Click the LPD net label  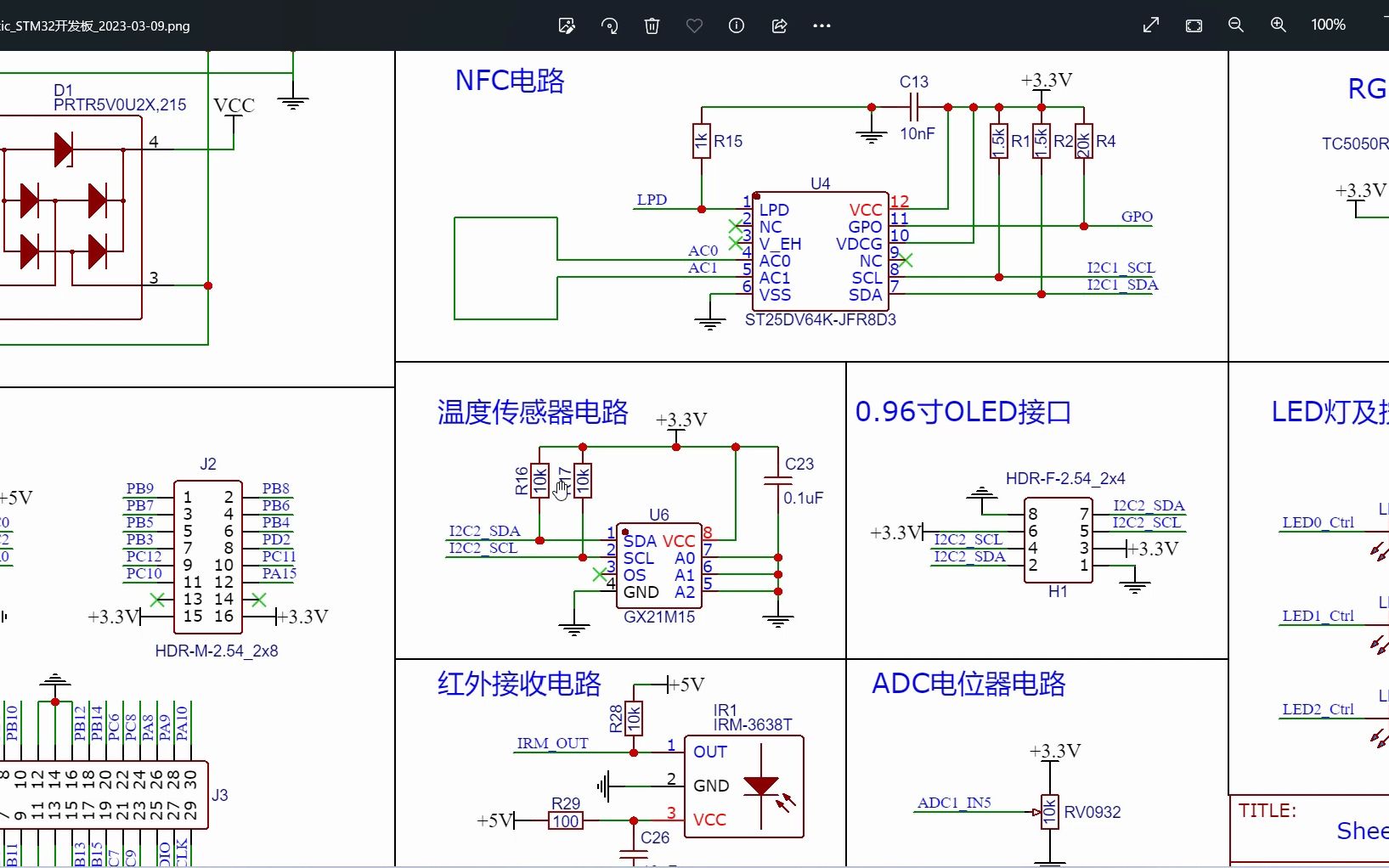point(652,200)
